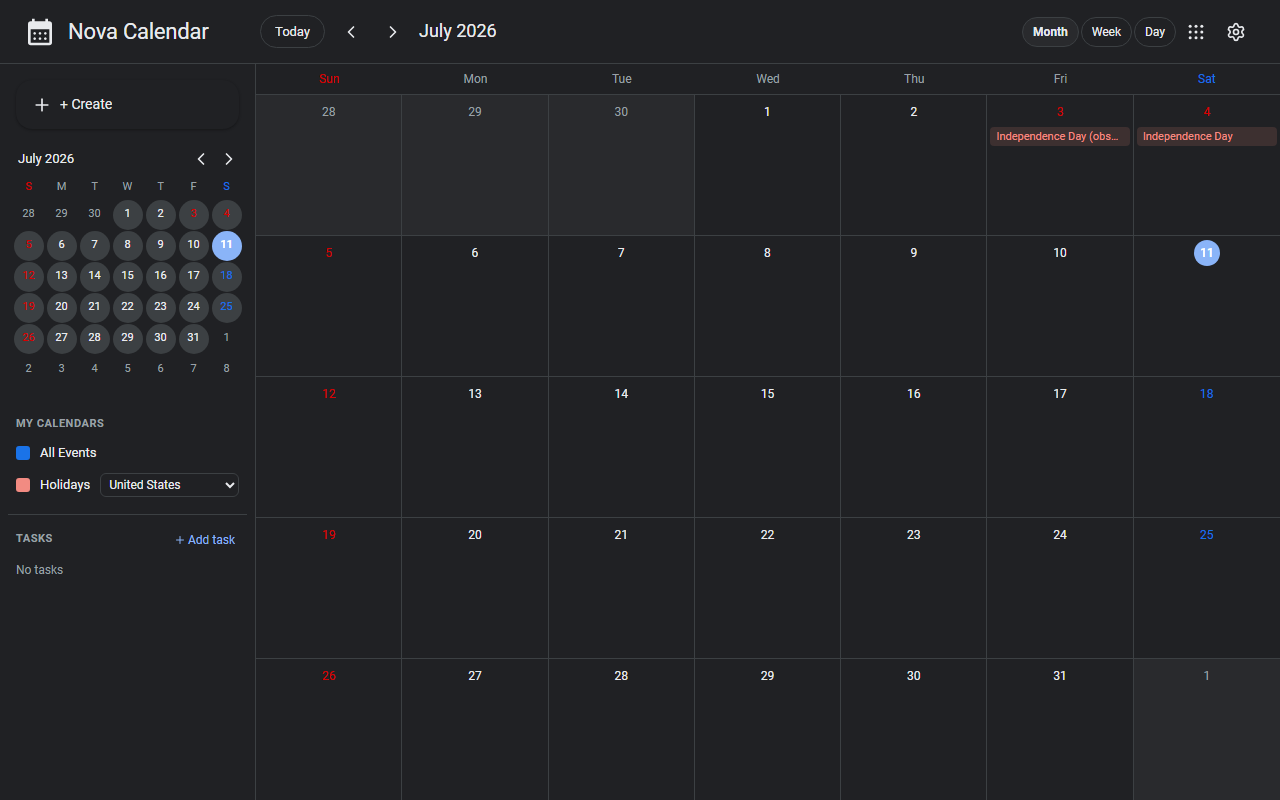The height and width of the screenshot is (800, 1280).
Task: Advance to next month in header
Action: (x=393, y=32)
